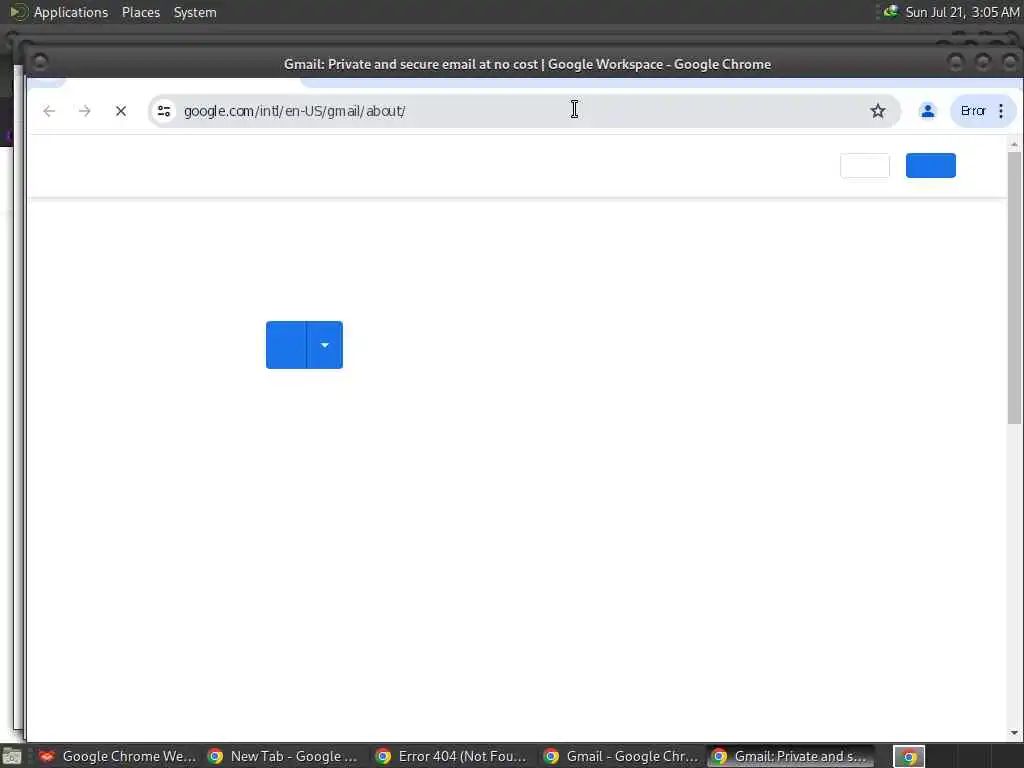Switch to Gmail - Google Chr... taskbar window
Viewport: 1024px width, 768px height.
pos(622,756)
